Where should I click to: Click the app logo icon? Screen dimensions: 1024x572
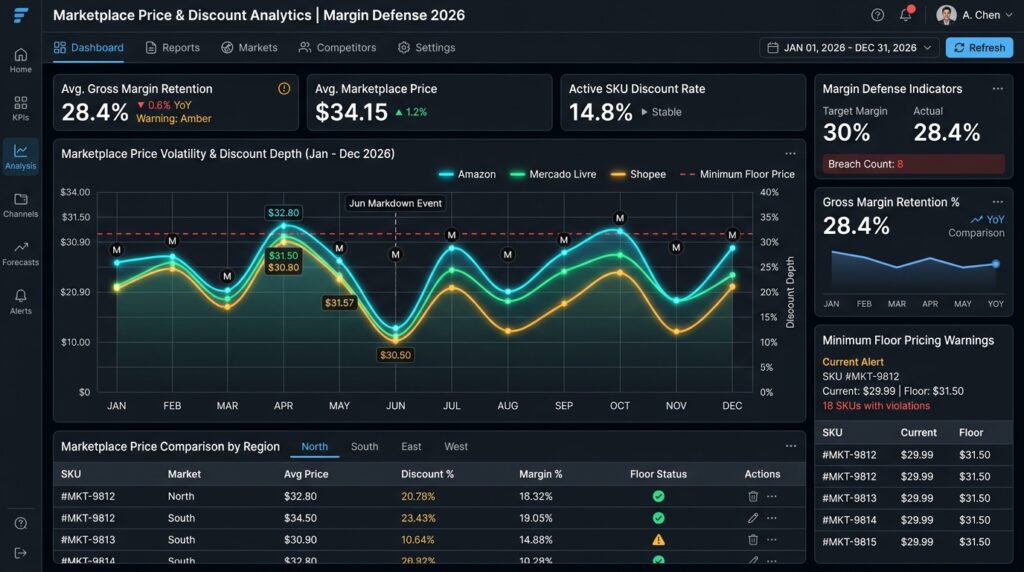(x=21, y=15)
